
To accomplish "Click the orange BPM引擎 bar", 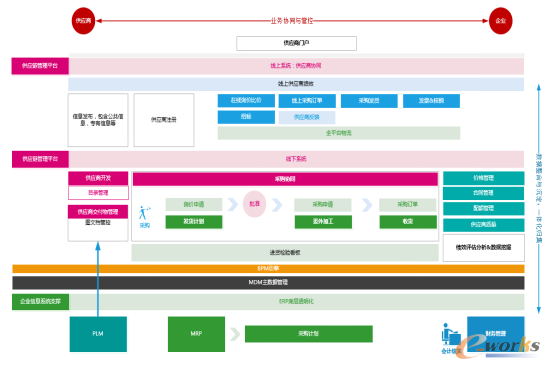I will click(268, 269).
